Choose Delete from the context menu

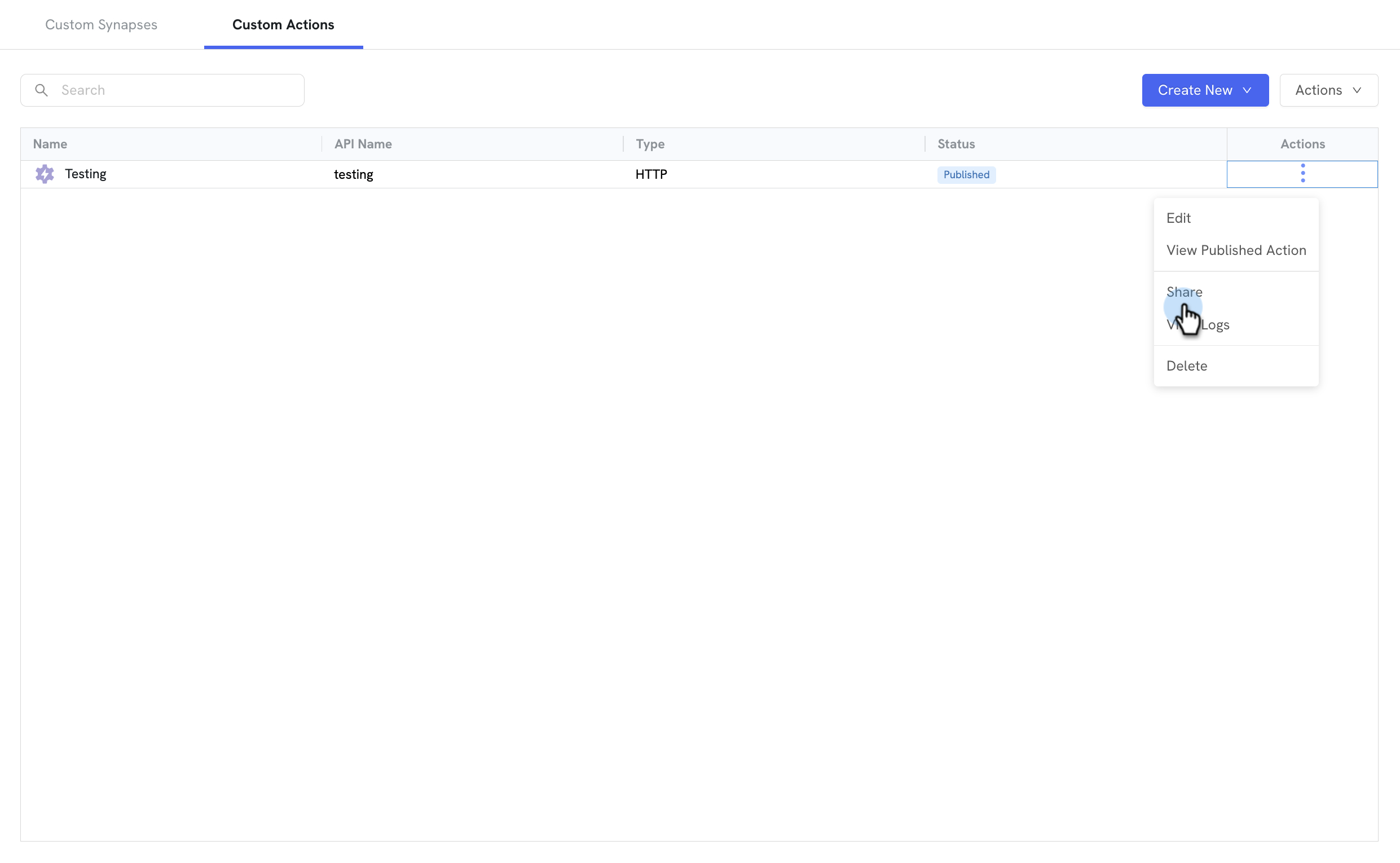click(x=1236, y=366)
